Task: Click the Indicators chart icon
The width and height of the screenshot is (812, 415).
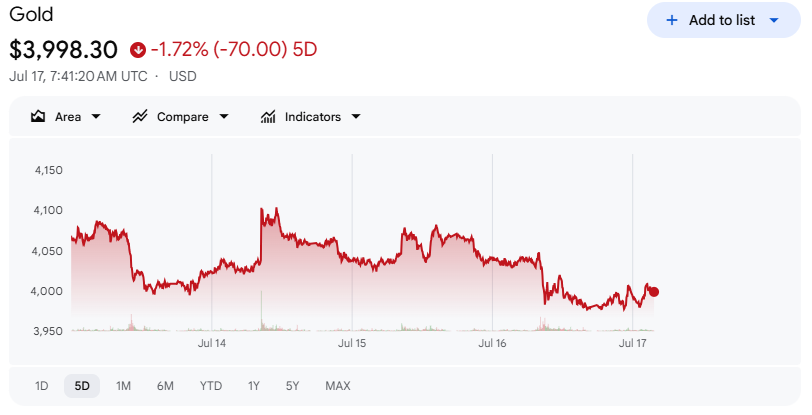Action: pos(268,117)
